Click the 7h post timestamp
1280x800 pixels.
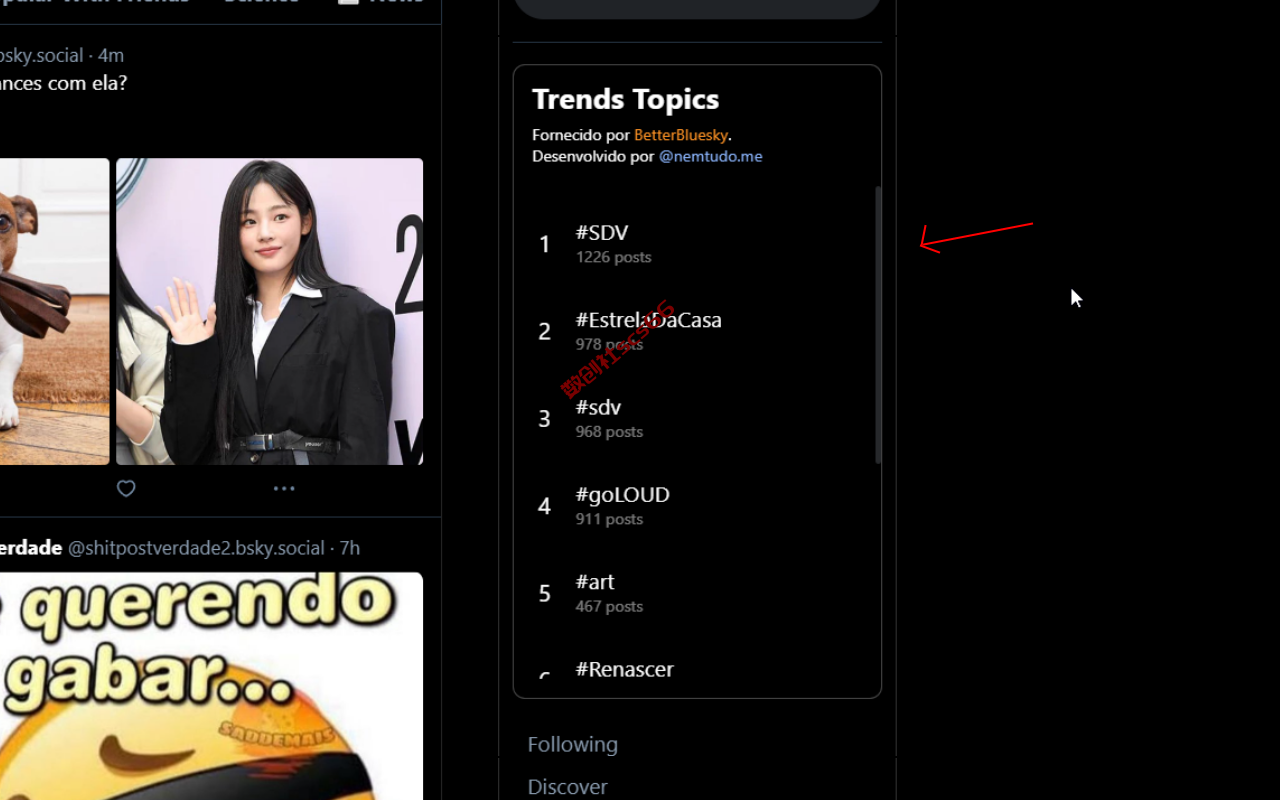(350, 548)
